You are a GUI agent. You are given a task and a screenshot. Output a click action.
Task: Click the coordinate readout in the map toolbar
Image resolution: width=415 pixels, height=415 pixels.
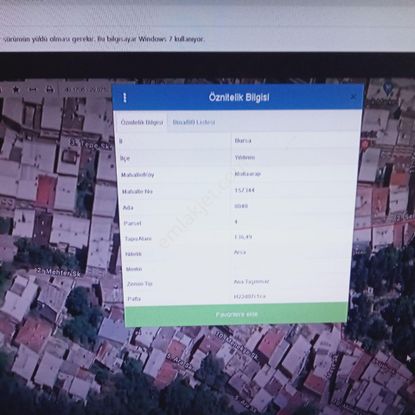(85, 89)
